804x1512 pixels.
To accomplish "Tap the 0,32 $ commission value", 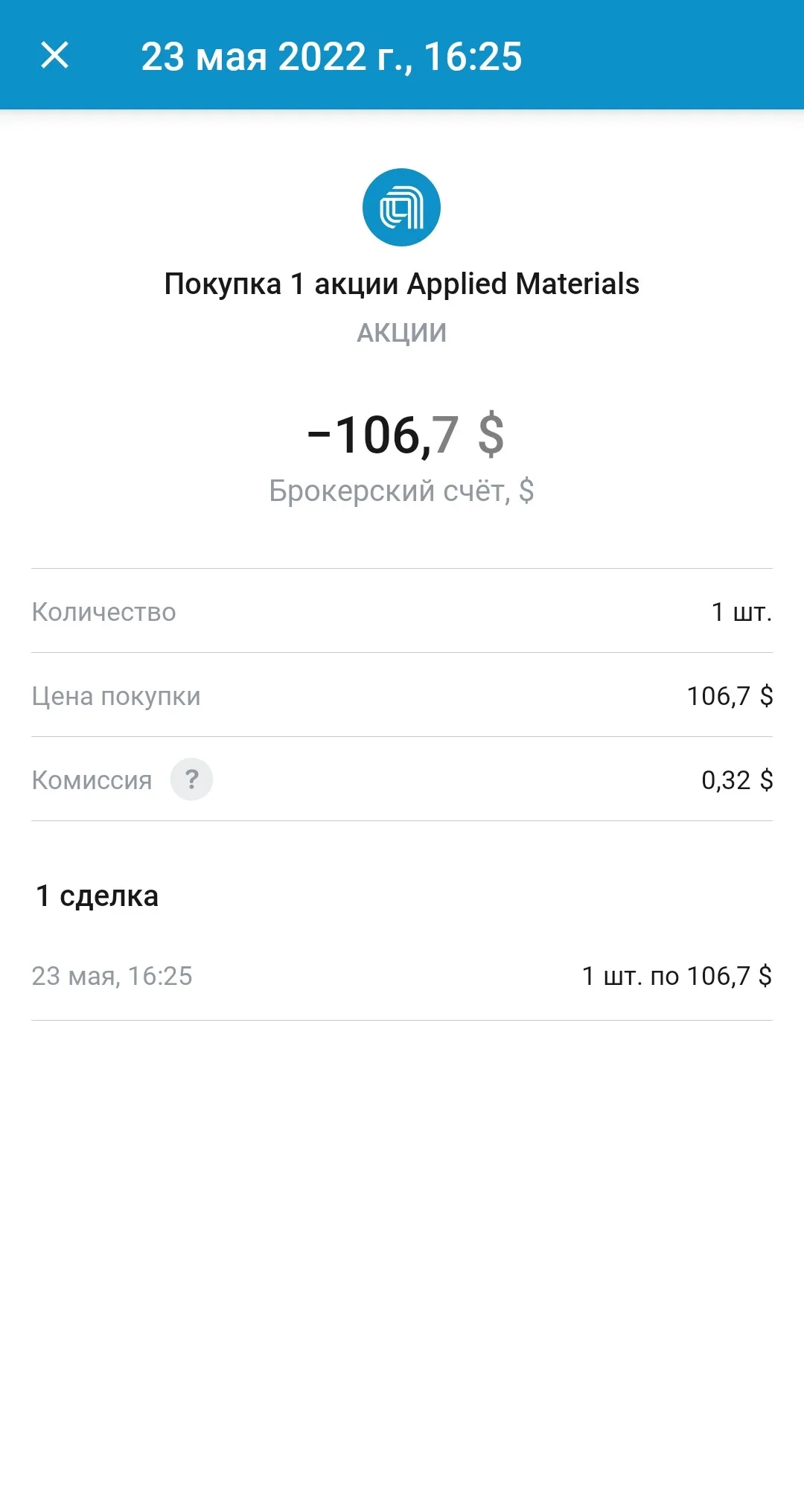I will 737,780.
